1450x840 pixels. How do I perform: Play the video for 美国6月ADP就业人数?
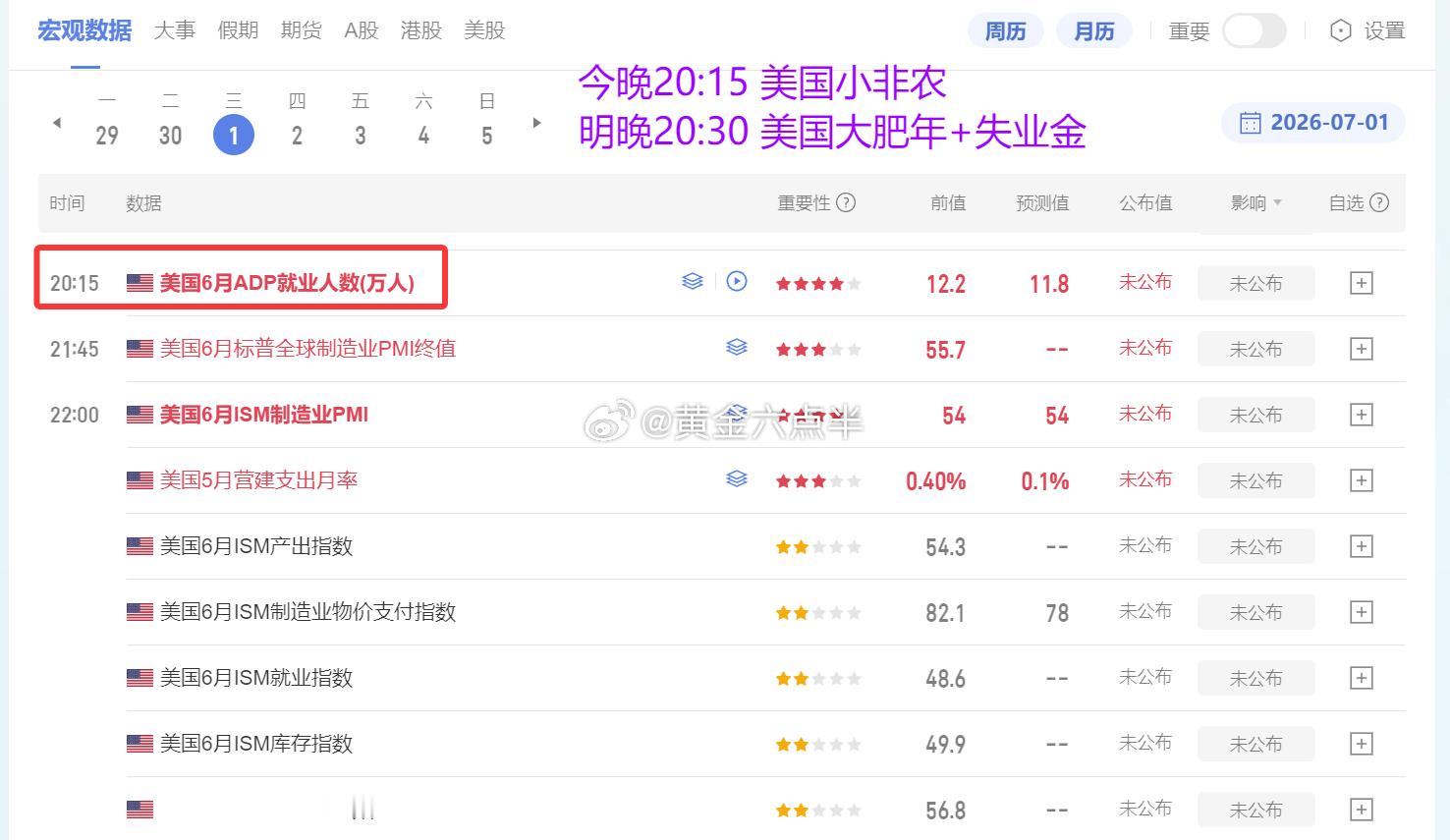click(x=737, y=282)
